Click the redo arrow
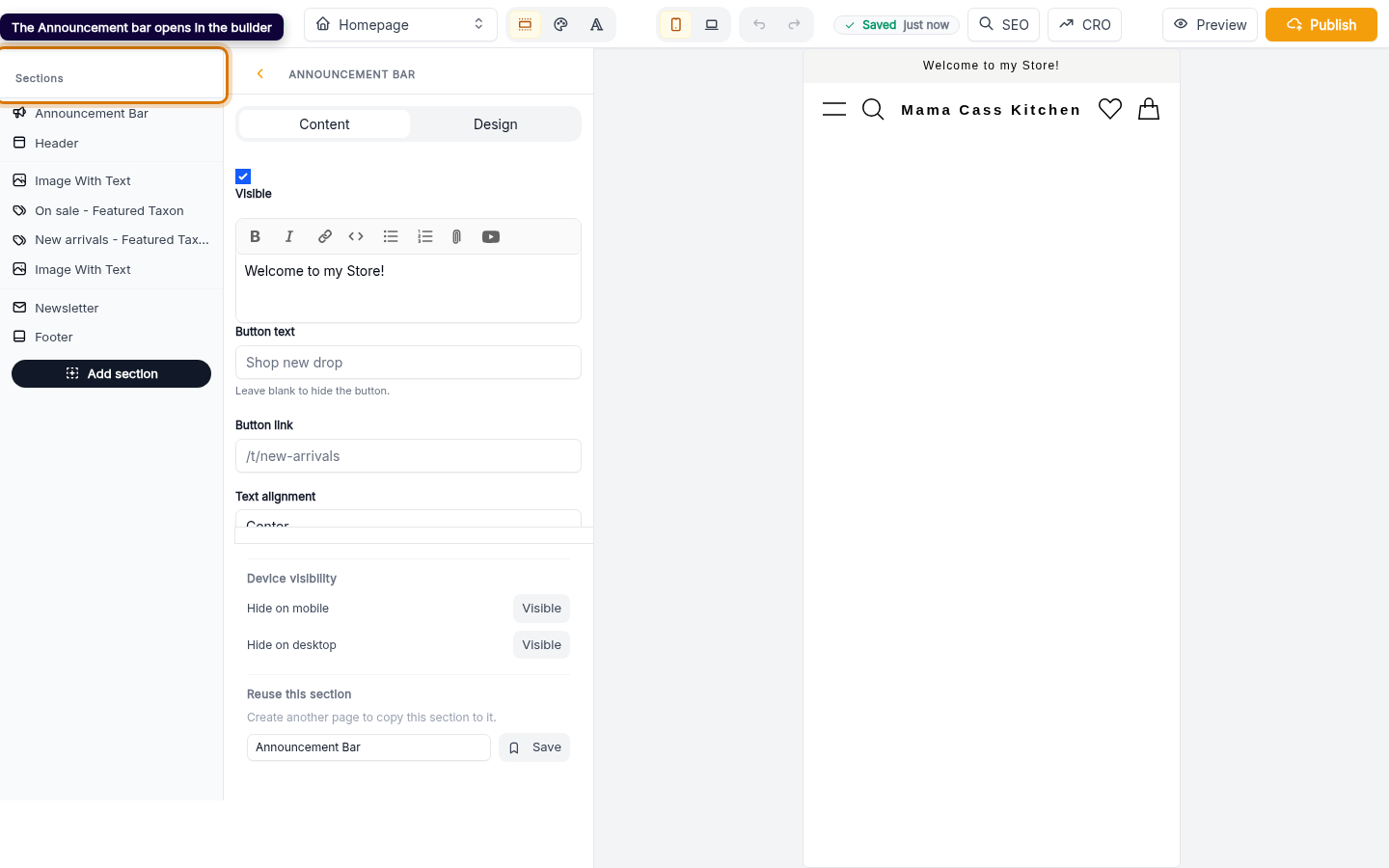 [794, 25]
